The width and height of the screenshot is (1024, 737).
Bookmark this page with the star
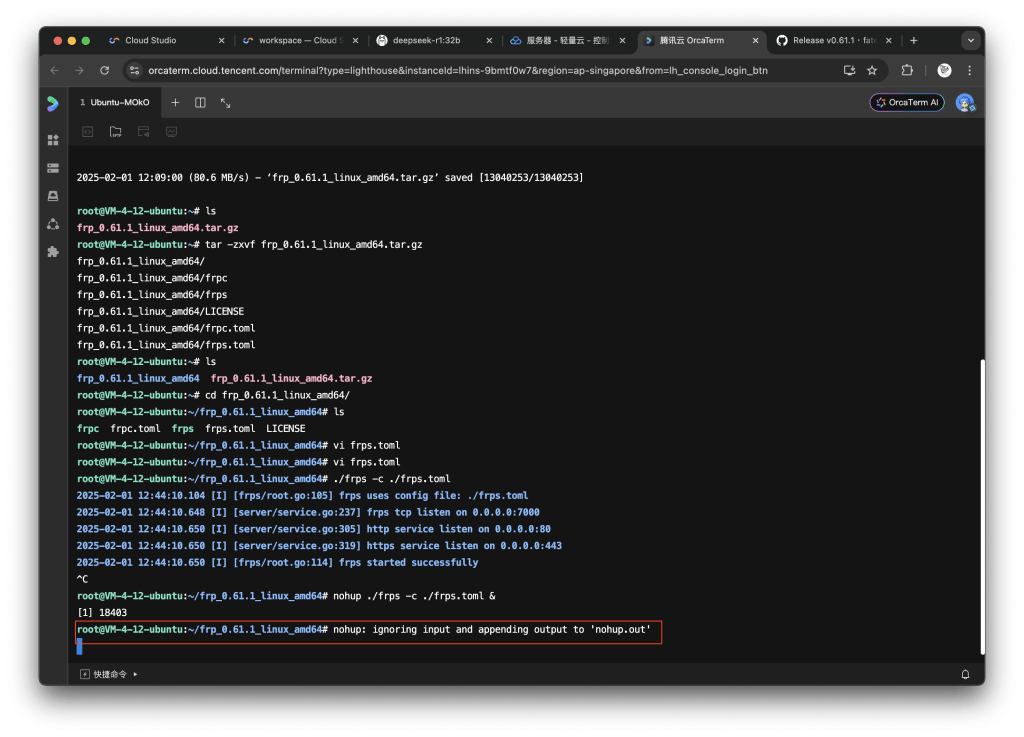pyautogui.click(x=872, y=71)
